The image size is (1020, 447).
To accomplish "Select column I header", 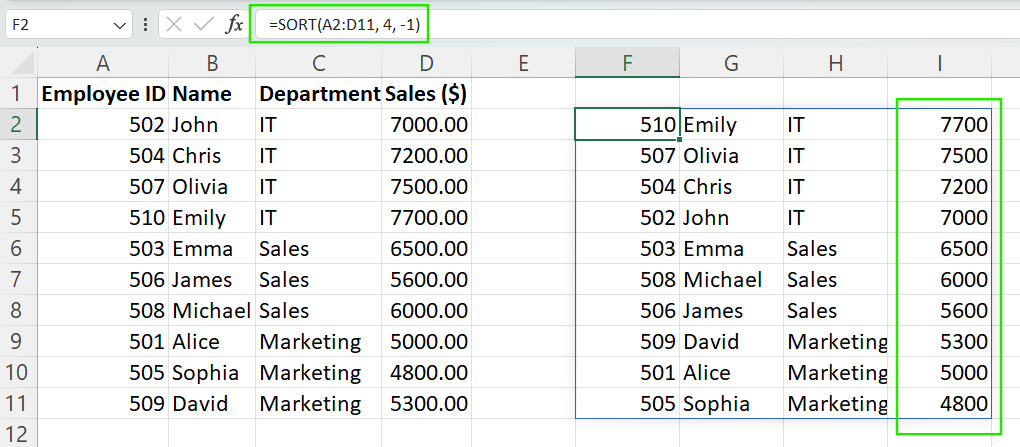I will click(x=940, y=63).
